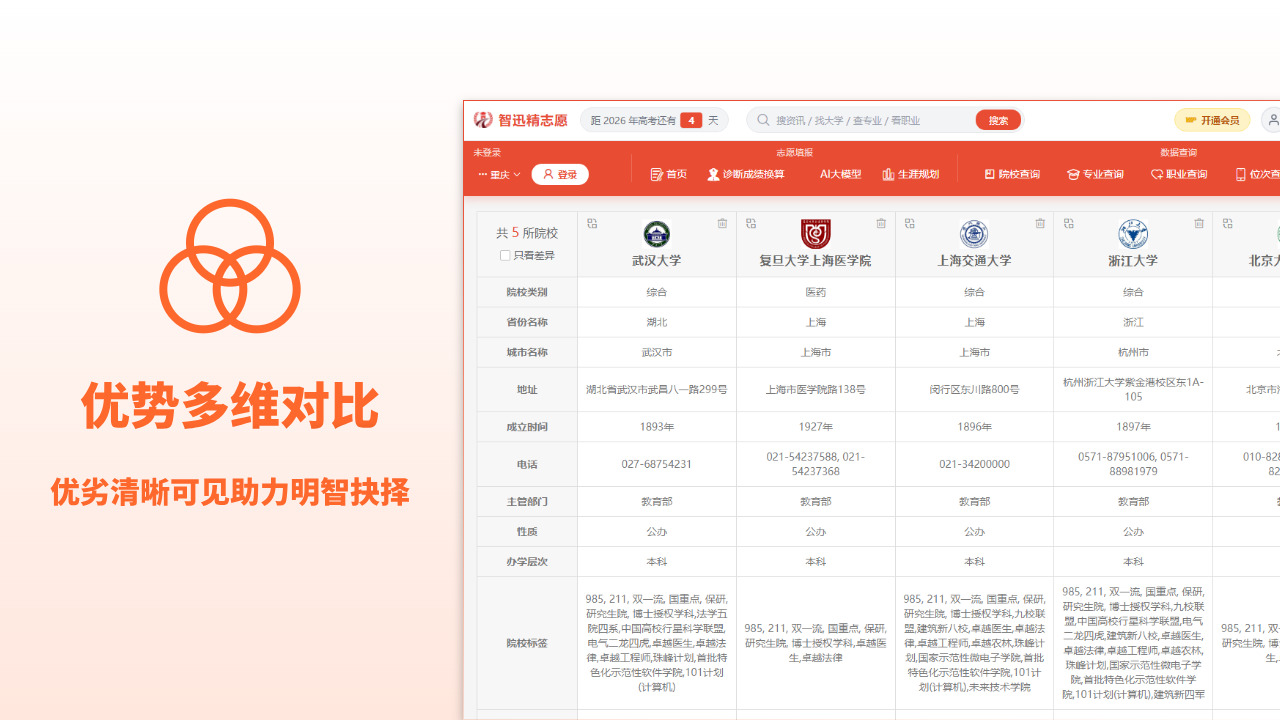Click the 武汉大学 school name link
The image size is (1280, 720).
[x=657, y=261]
